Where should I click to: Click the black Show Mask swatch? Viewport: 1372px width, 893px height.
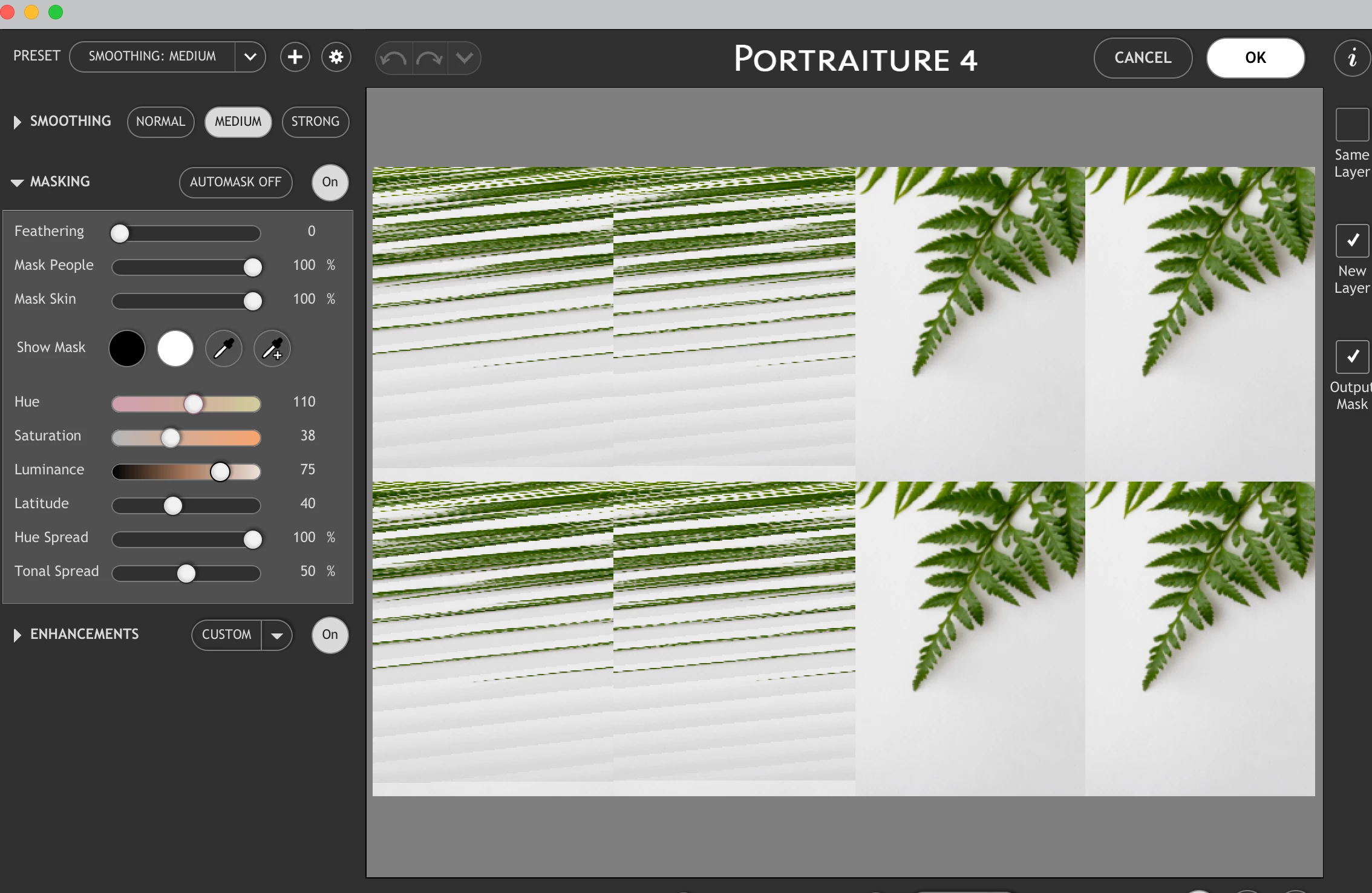(127, 348)
